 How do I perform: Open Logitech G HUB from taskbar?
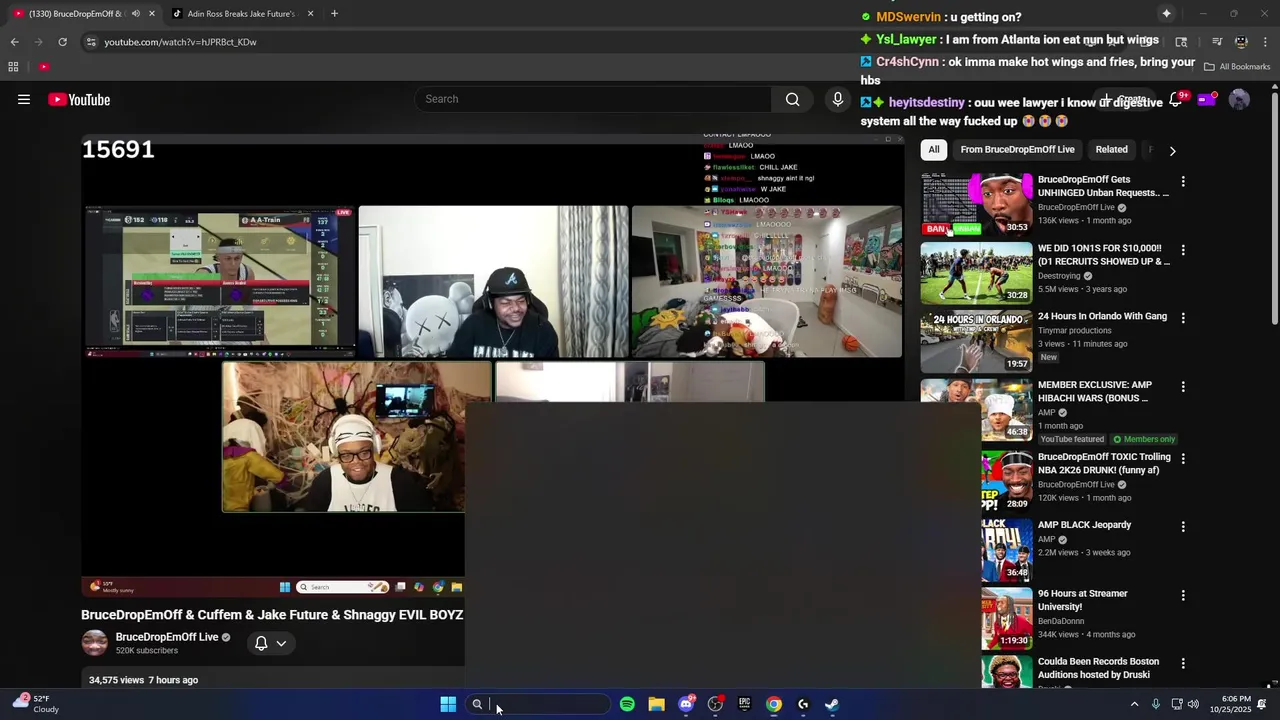click(803, 704)
